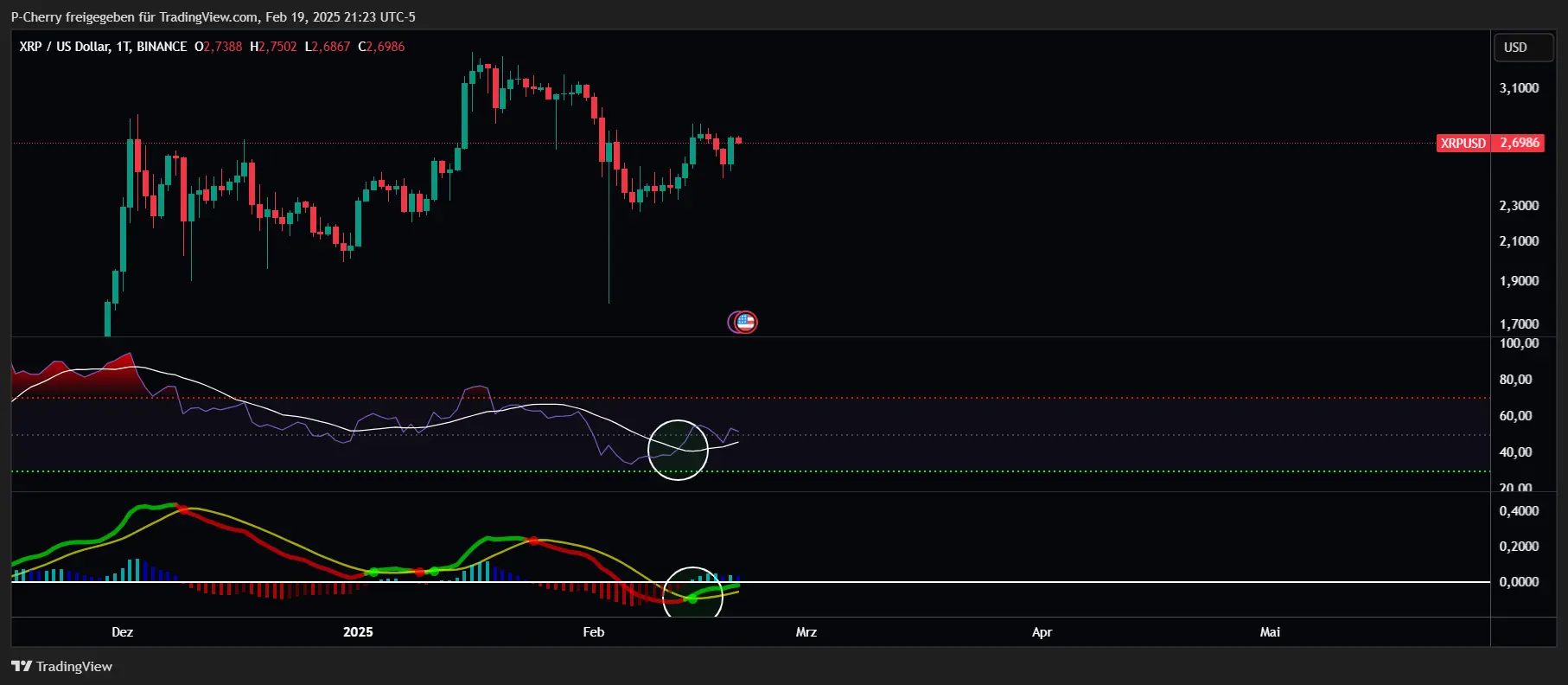The image size is (1568, 685).
Task: Click the 2,3000 price axis label
Action: tap(1519, 206)
